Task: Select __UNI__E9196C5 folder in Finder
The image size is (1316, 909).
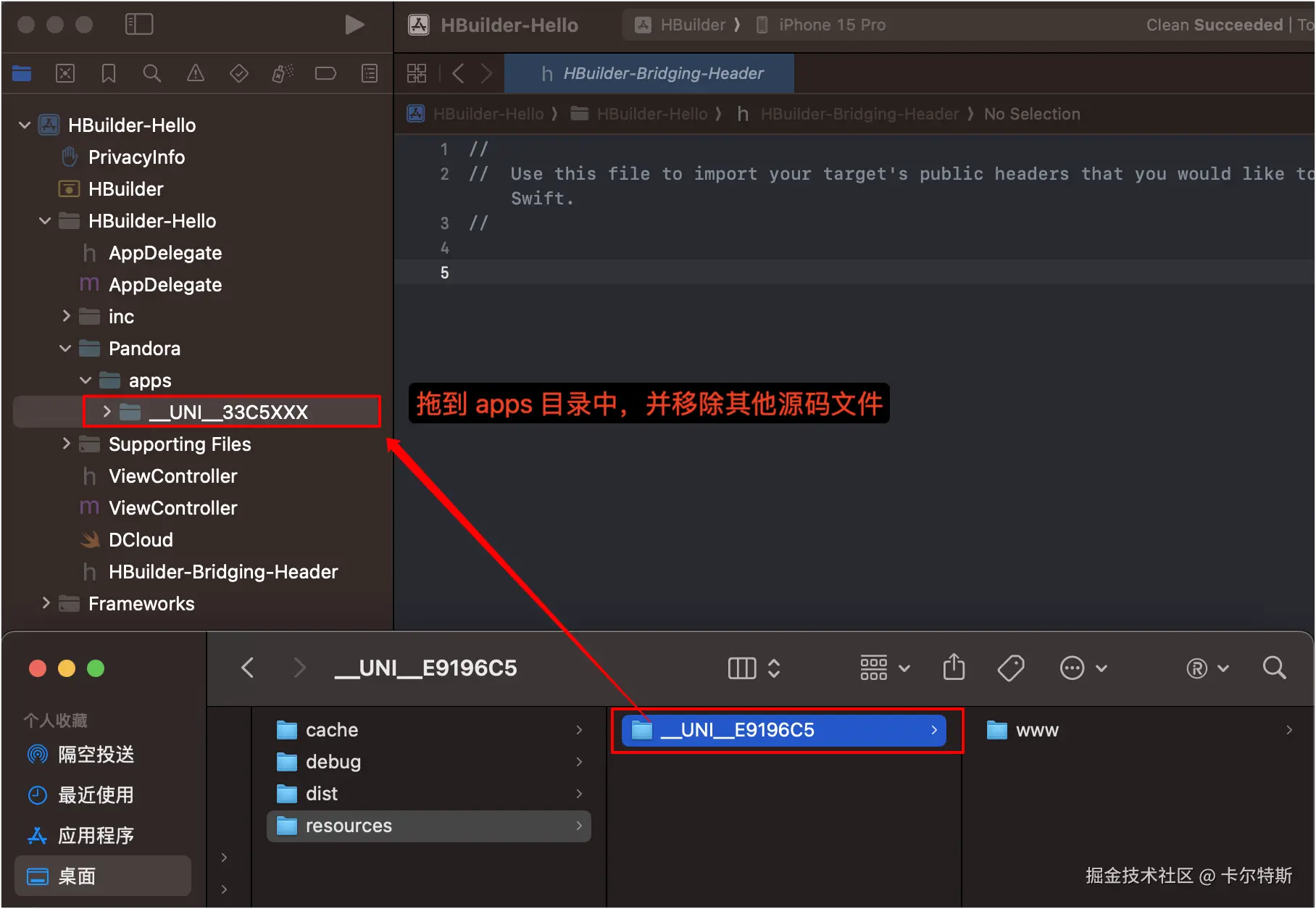Action: (784, 730)
